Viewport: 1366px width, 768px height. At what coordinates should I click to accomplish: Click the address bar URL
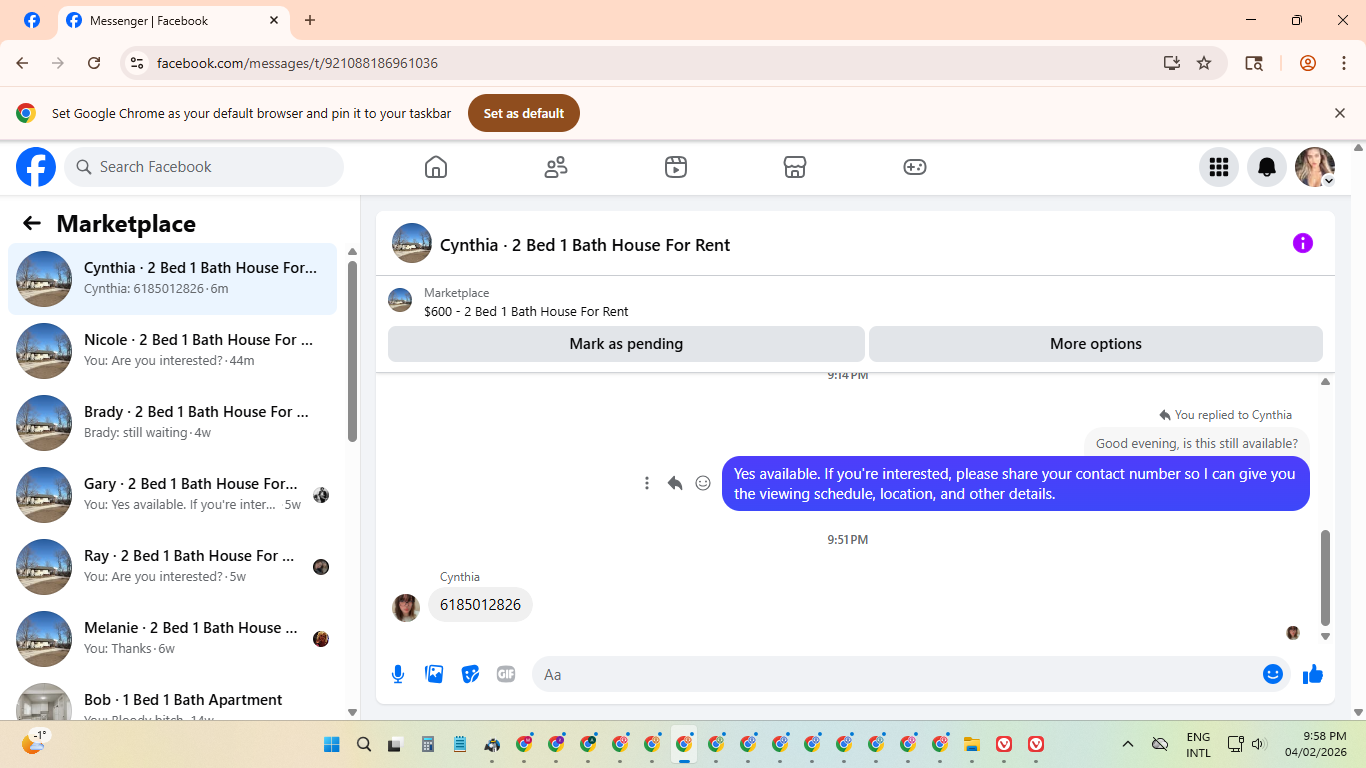(297, 63)
